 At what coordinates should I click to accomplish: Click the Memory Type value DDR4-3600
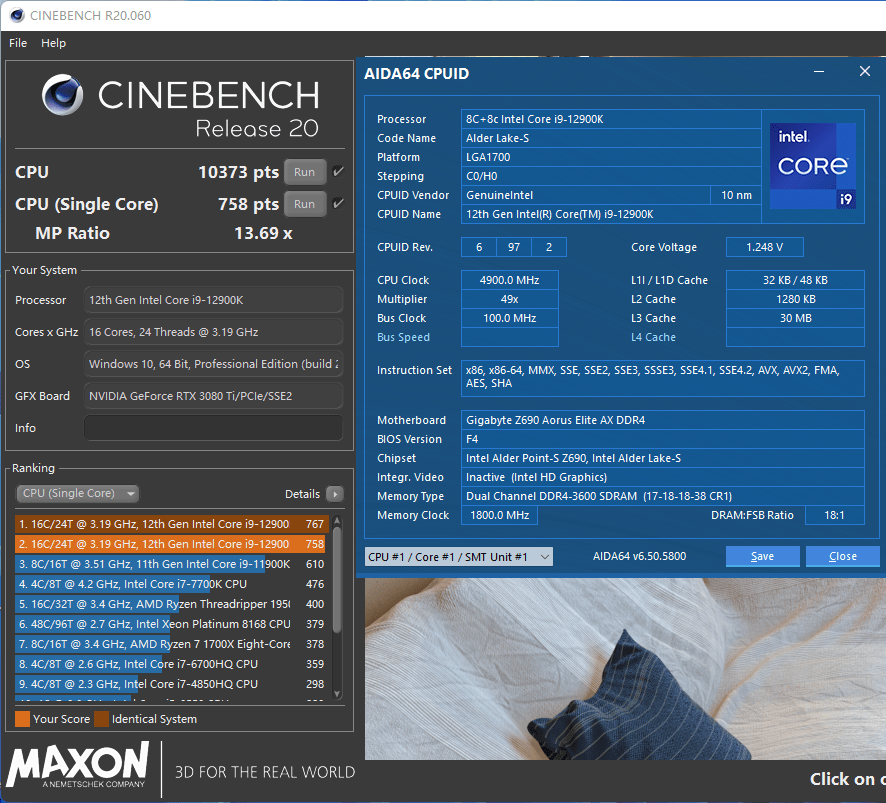tap(663, 496)
